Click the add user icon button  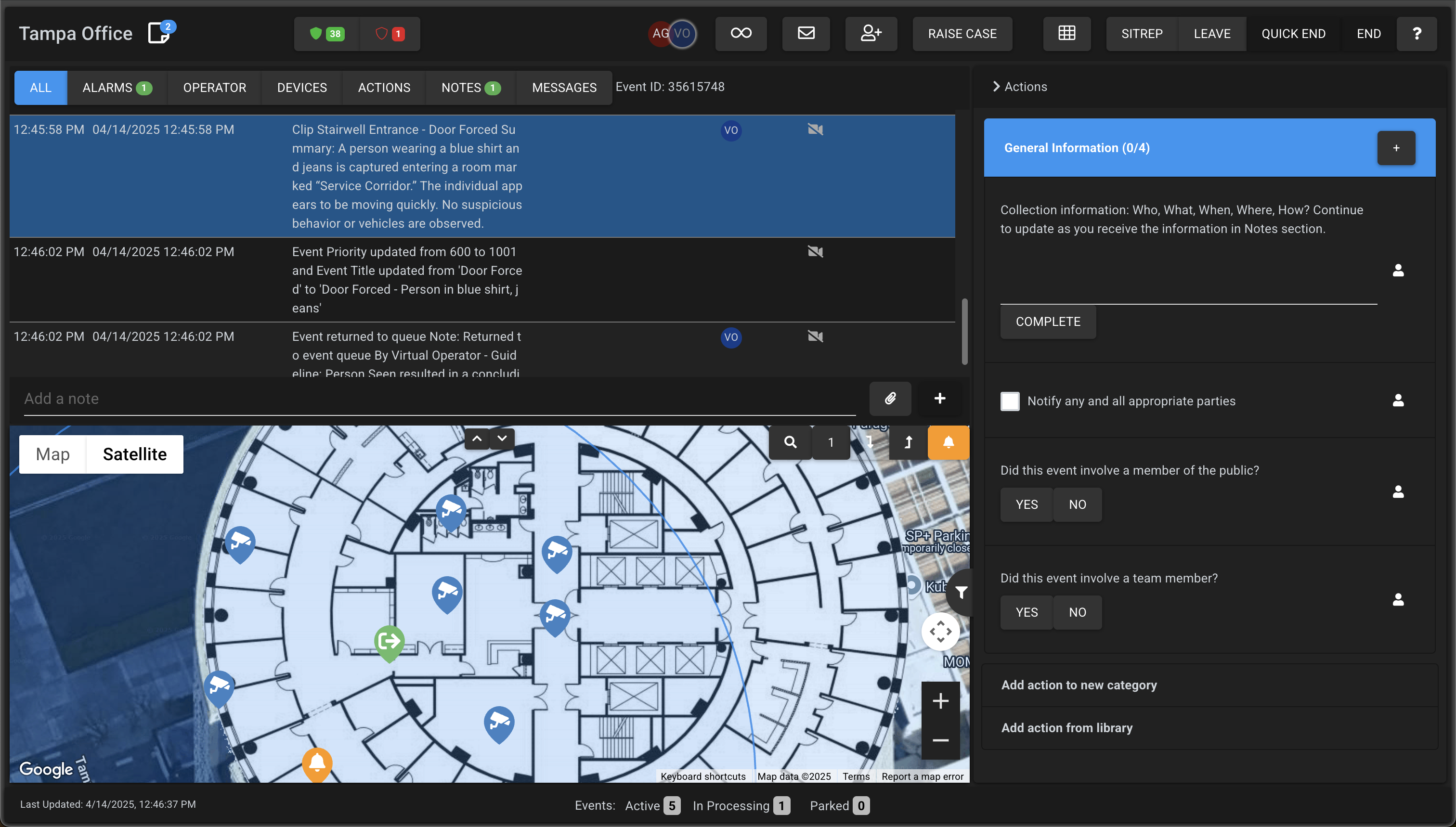coord(871,34)
